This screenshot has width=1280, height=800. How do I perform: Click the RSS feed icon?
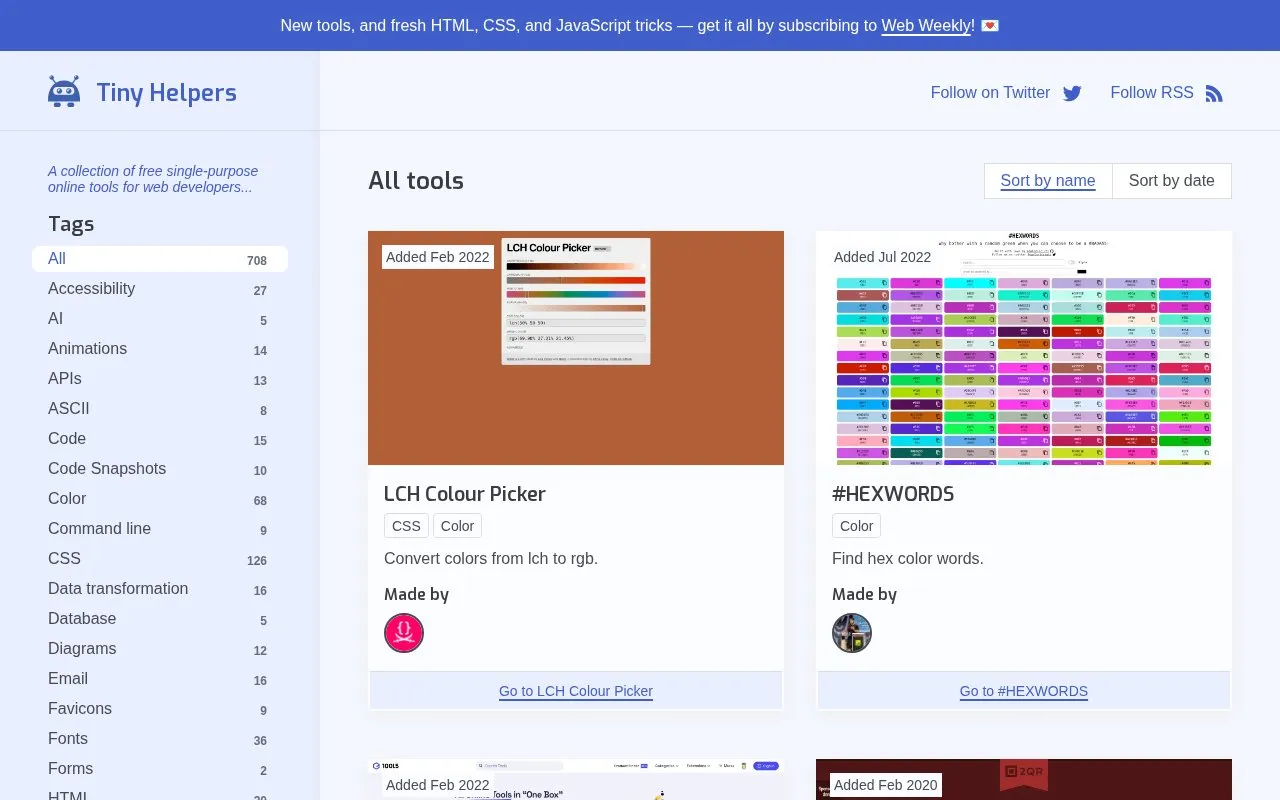click(1214, 93)
